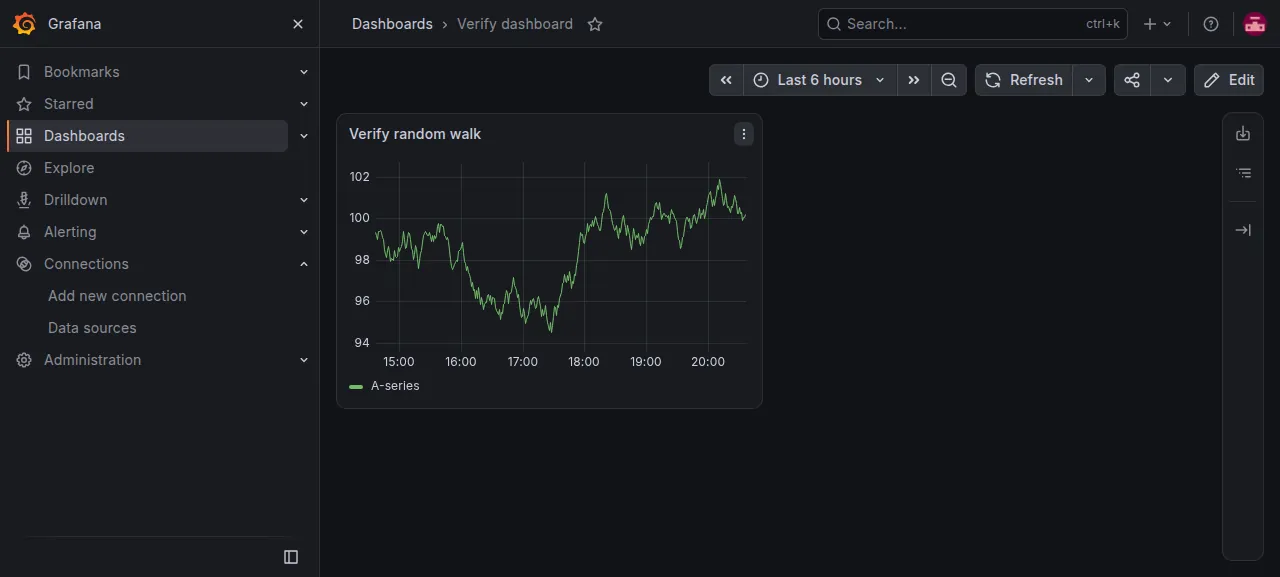Image resolution: width=1280 pixels, height=577 pixels.
Task: Expand the Administration section chevron
Action: (304, 360)
